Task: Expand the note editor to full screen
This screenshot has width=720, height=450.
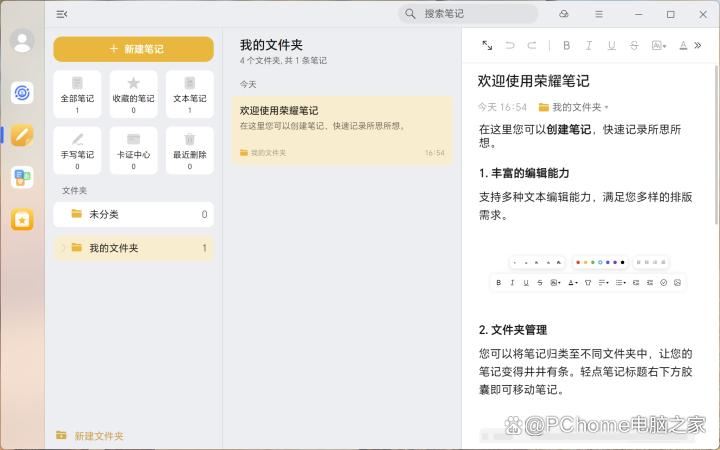Action: [x=487, y=45]
